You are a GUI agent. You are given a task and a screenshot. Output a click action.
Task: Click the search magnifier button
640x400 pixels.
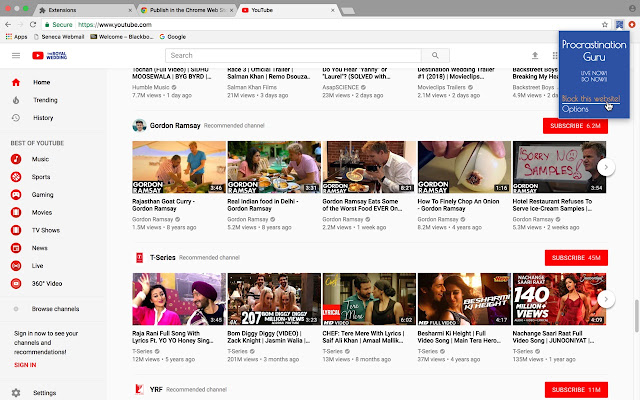pyautogui.click(x=435, y=55)
